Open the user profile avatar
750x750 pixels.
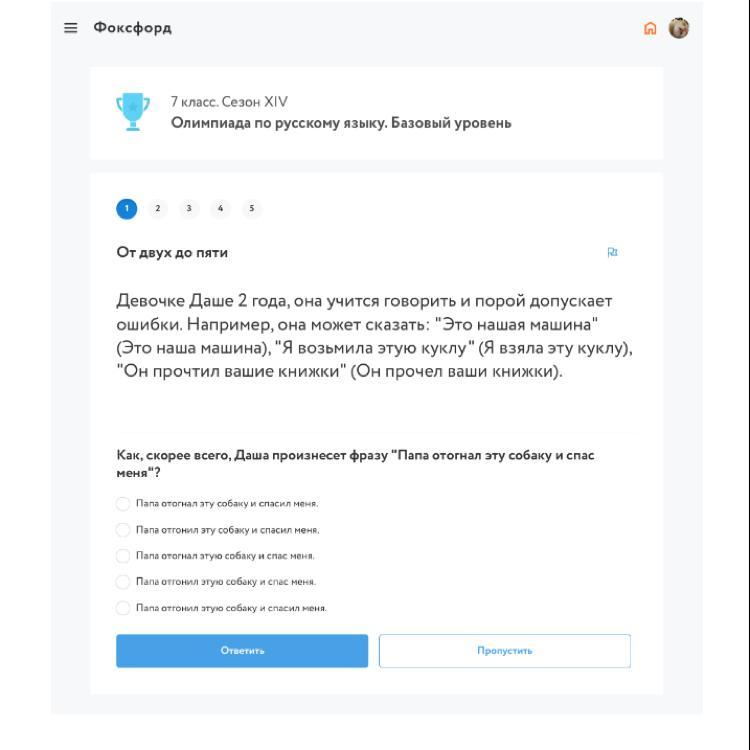[x=679, y=28]
